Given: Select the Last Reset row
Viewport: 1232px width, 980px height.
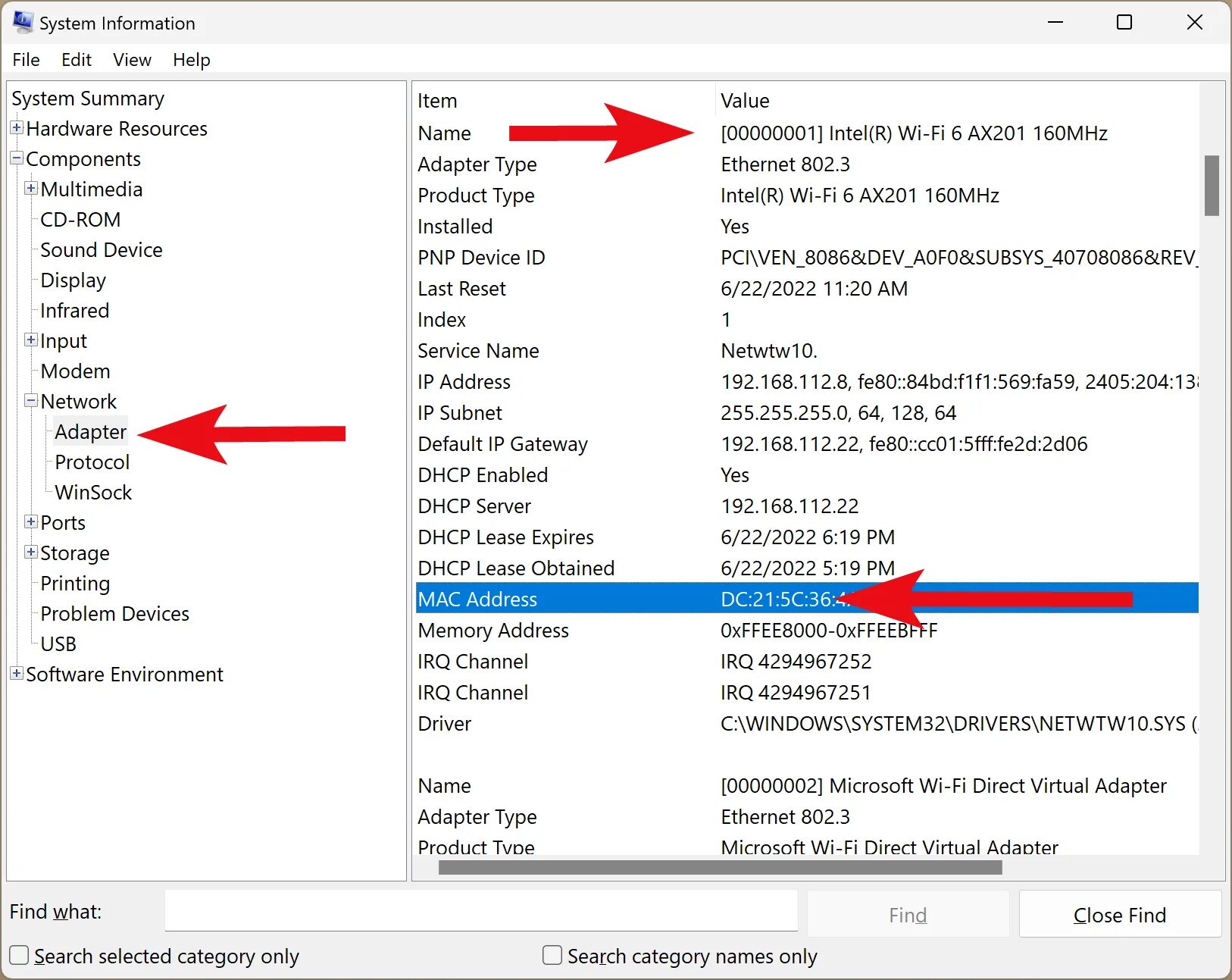Looking at the screenshot, I should pos(807,289).
